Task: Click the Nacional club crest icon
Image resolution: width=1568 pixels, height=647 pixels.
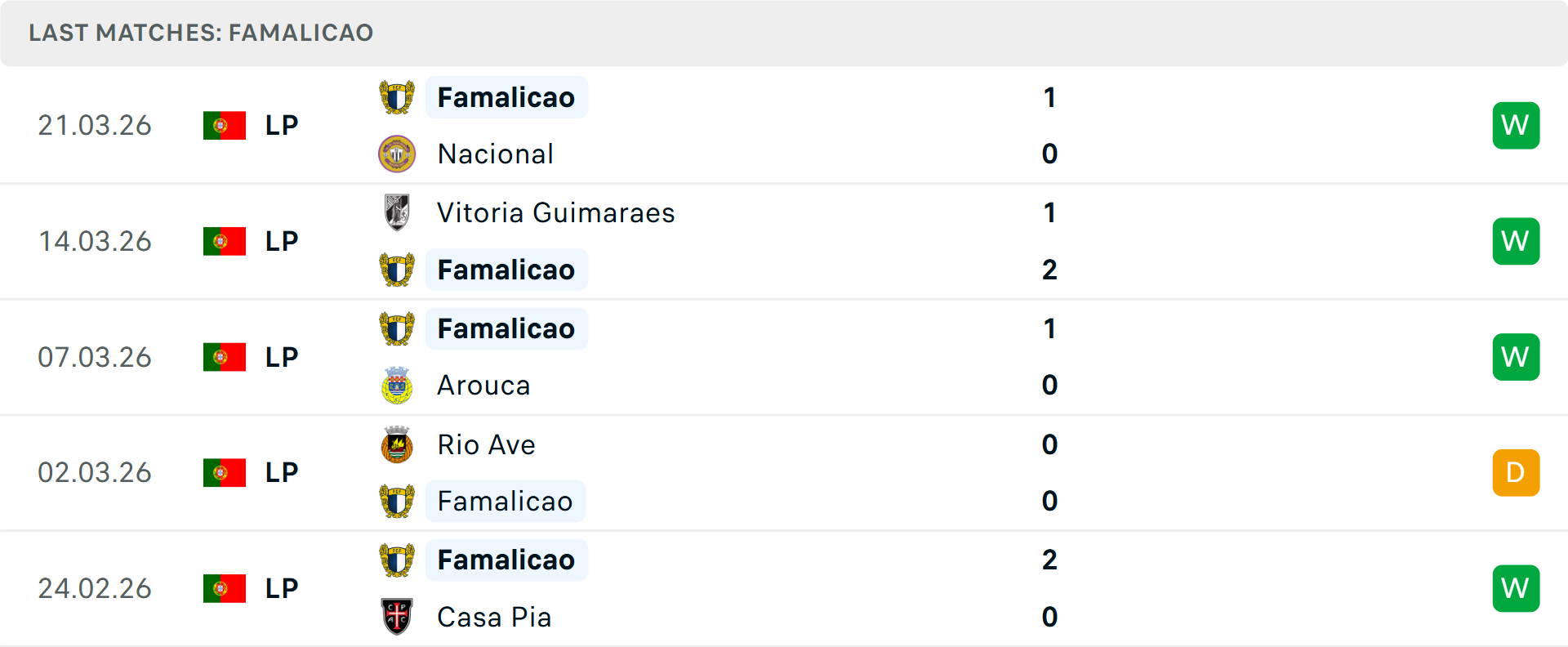Action: click(397, 154)
